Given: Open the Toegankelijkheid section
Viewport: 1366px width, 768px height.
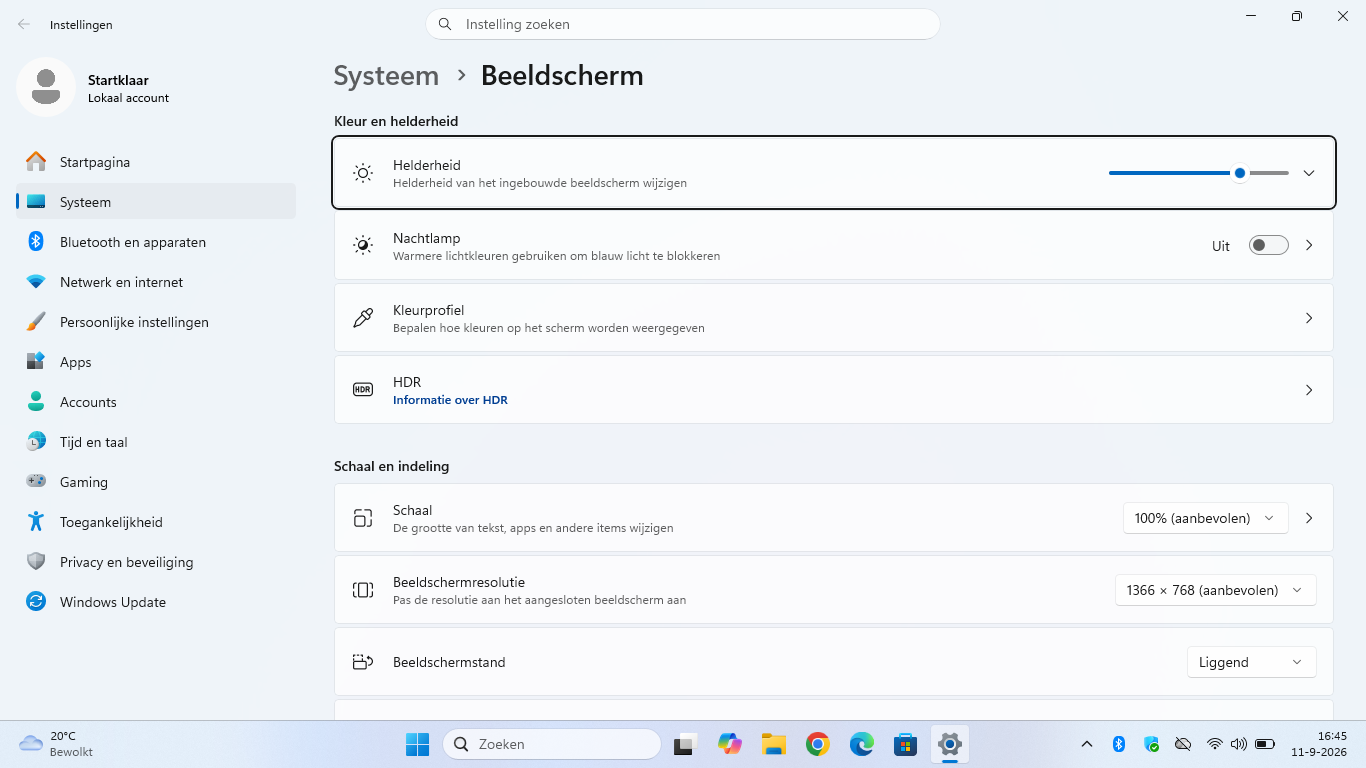Looking at the screenshot, I should tap(156, 522).
